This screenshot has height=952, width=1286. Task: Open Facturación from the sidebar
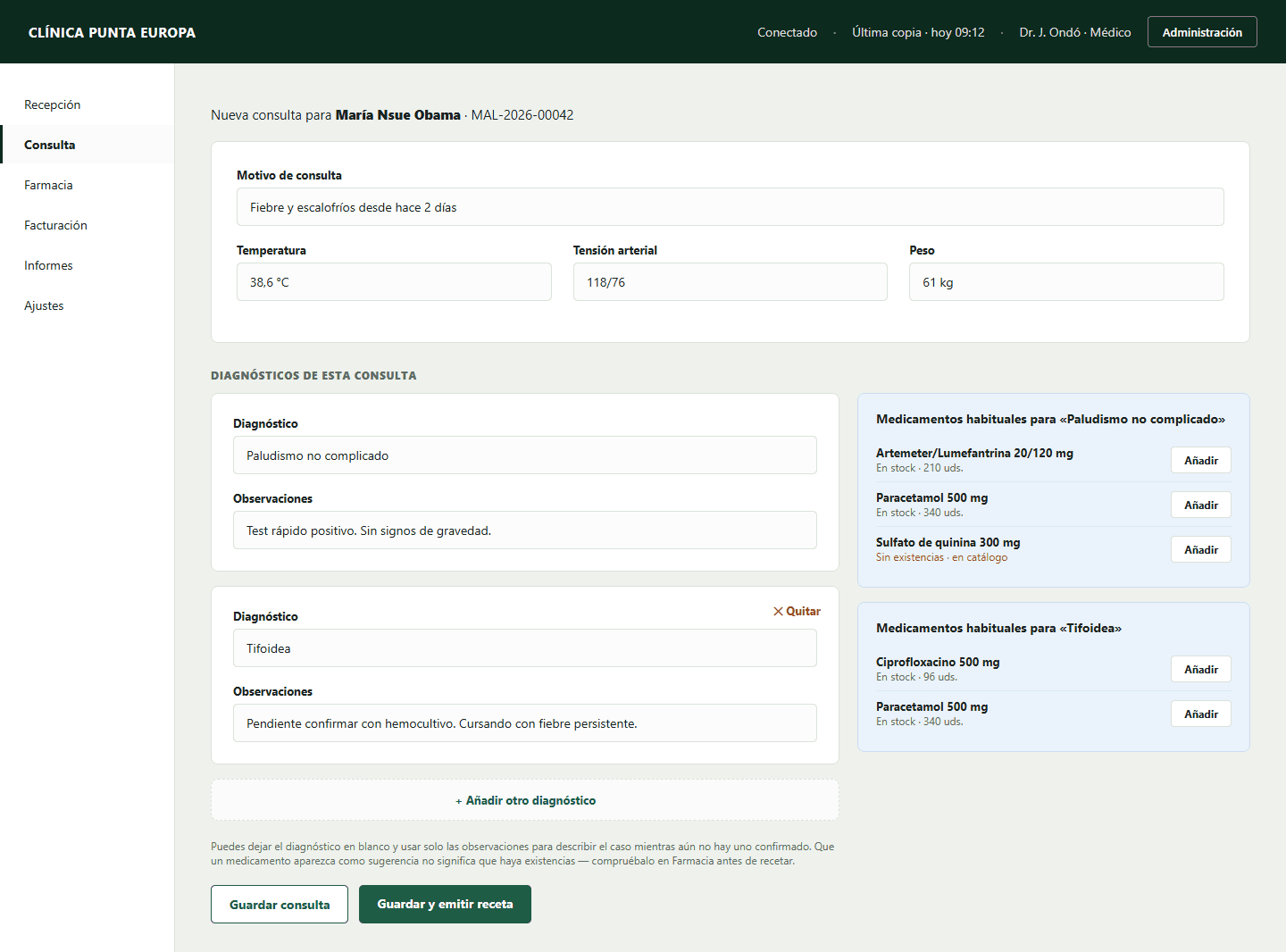[x=88, y=225]
